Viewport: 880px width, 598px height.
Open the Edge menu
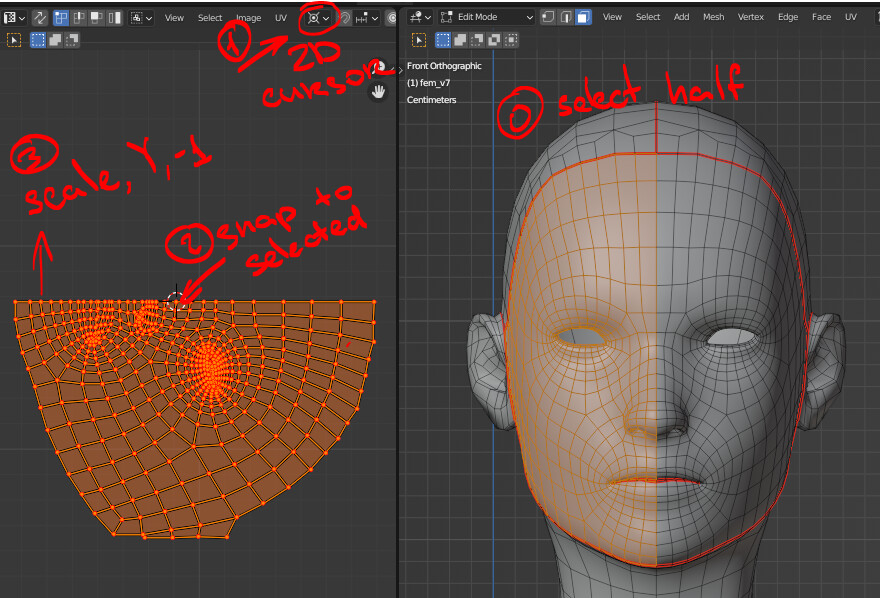(788, 17)
